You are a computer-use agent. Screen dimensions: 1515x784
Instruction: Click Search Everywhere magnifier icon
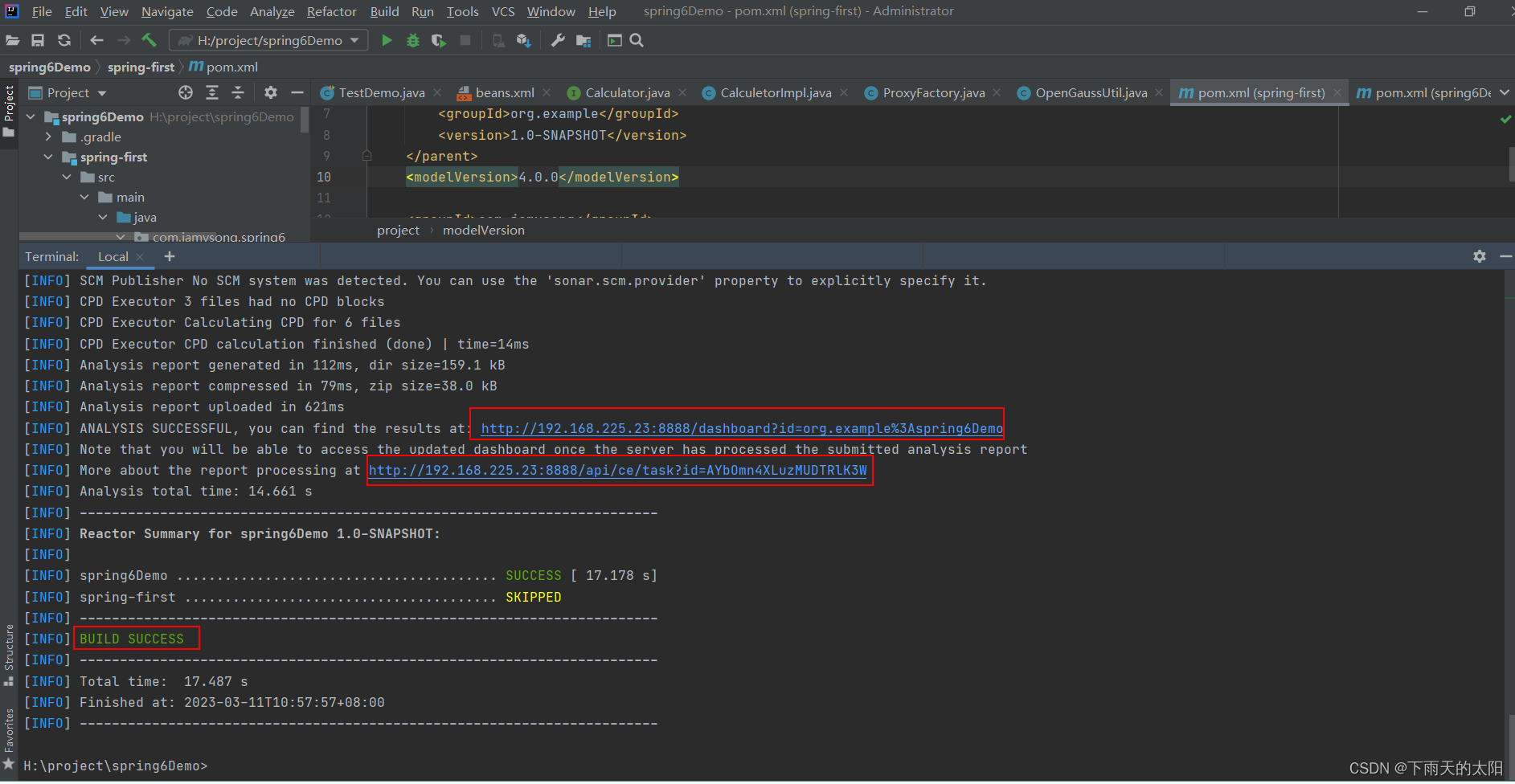click(x=637, y=40)
